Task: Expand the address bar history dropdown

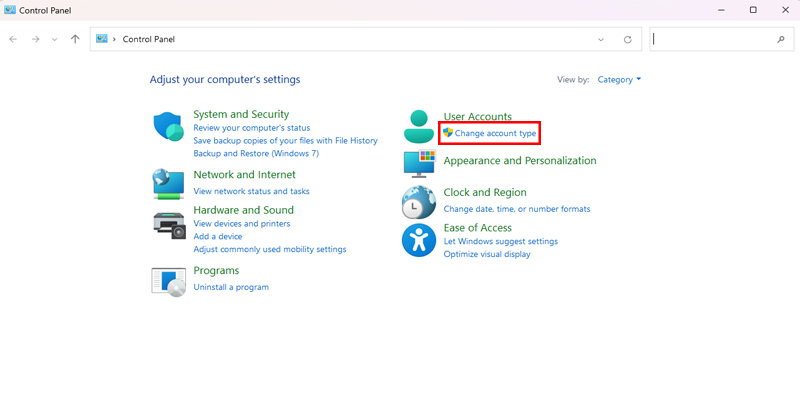Action: click(601, 39)
